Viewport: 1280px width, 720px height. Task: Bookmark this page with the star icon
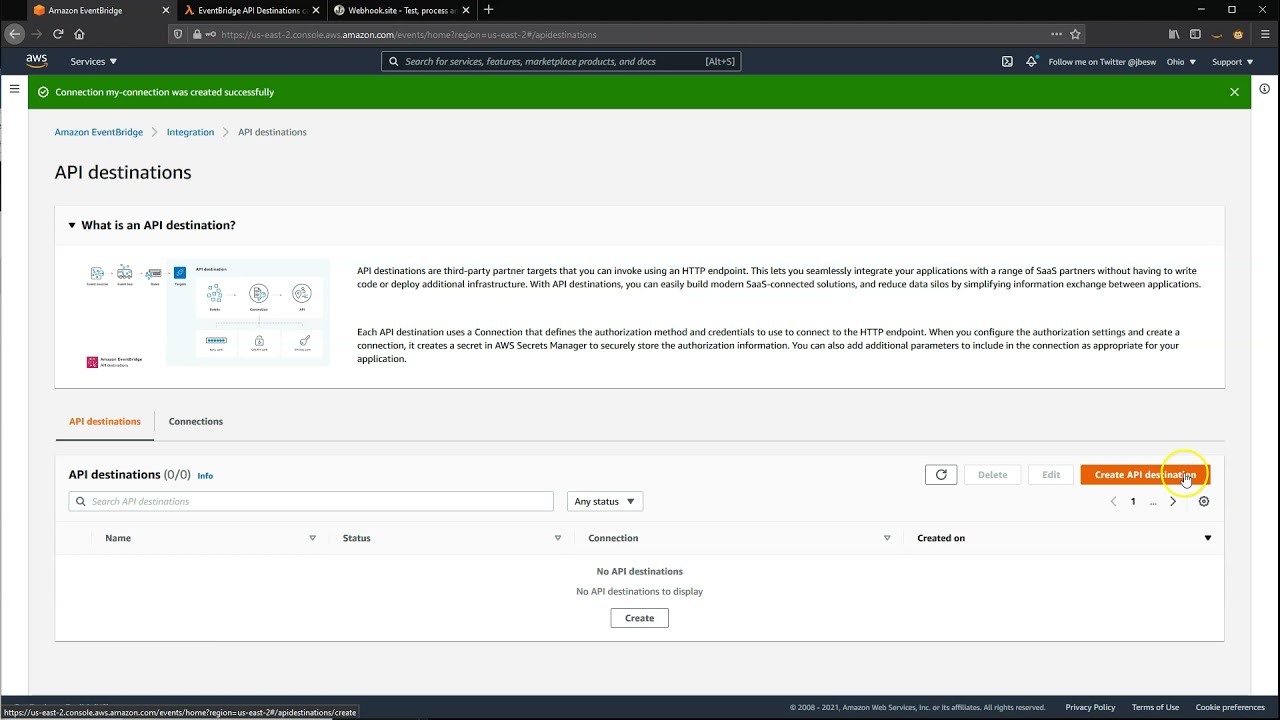tap(1075, 34)
